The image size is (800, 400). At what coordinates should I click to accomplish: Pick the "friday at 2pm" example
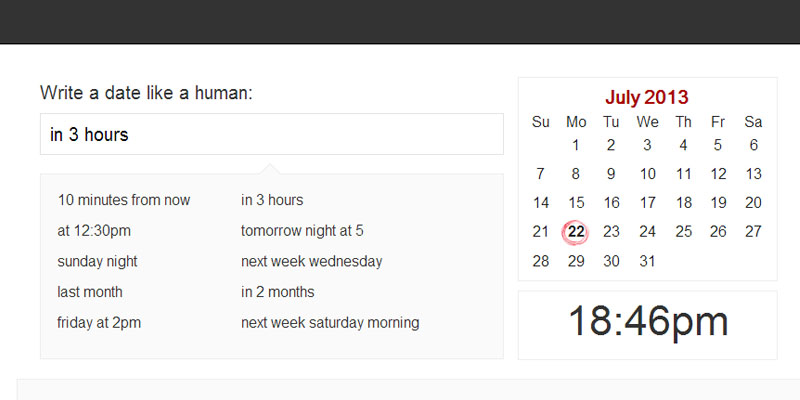coord(99,323)
